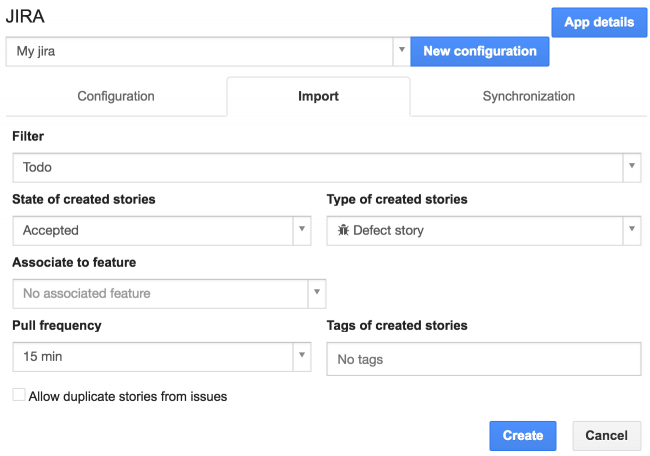Select the Import tab
This screenshot has width=650, height=456.
tap(318, 97)
